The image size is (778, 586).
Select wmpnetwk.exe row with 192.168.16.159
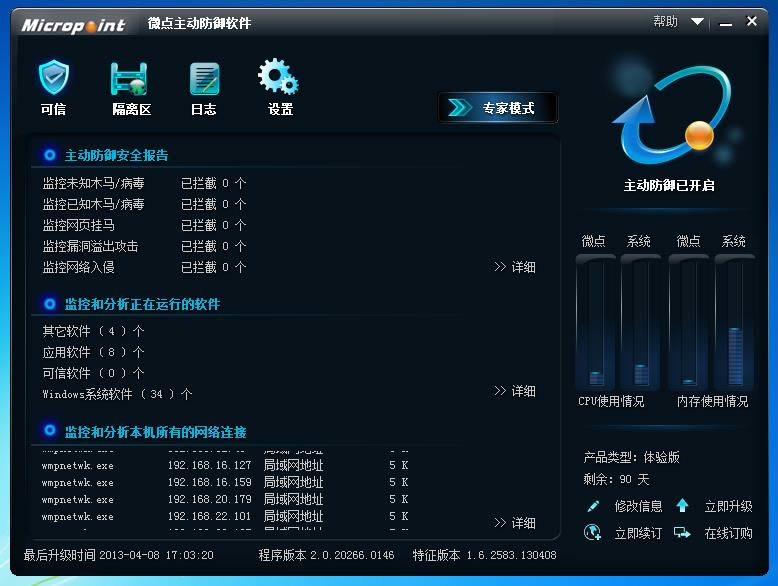coord(225,482)
